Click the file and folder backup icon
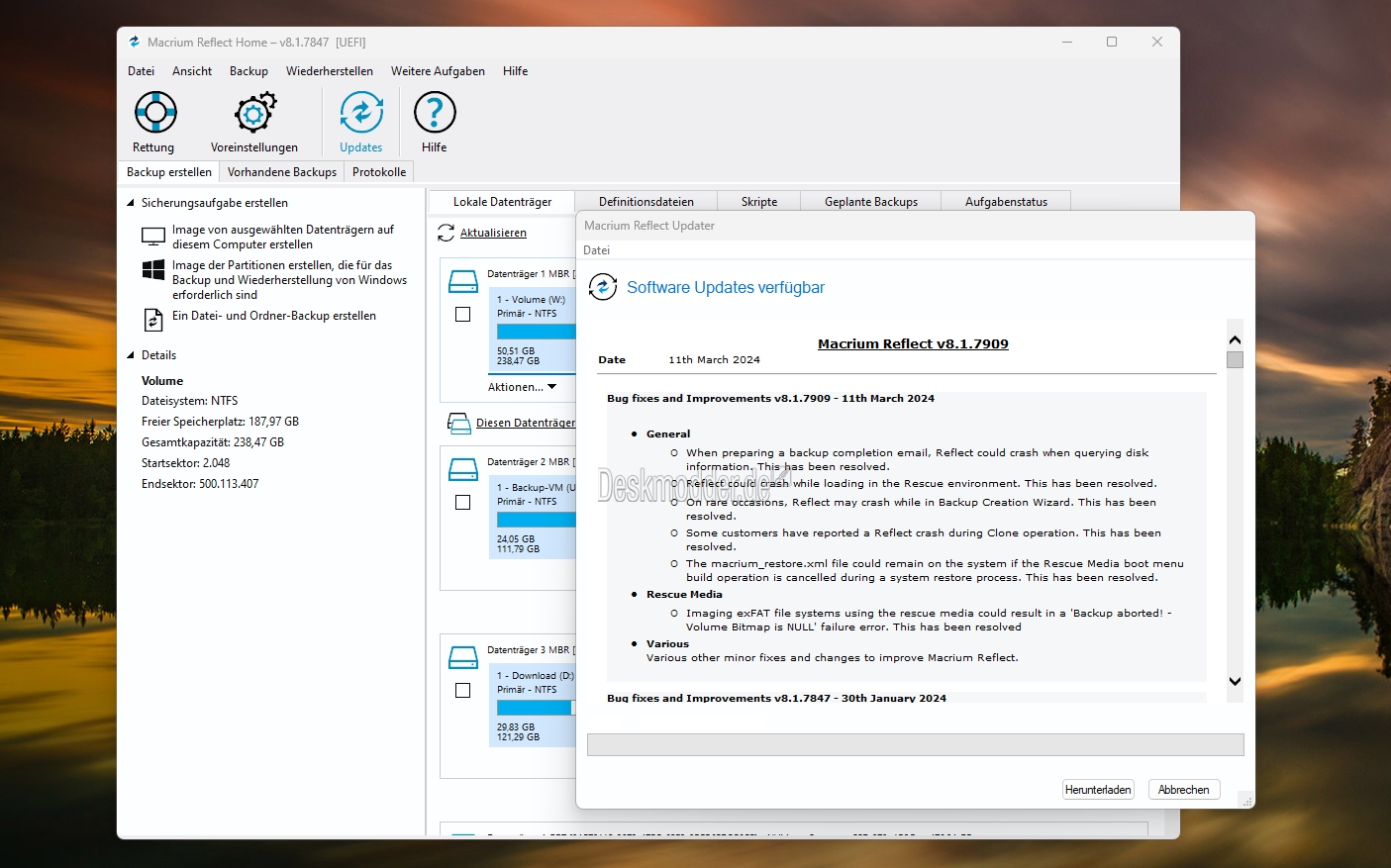This screenshot has height=868, width=1391. [x=153, y=320]
